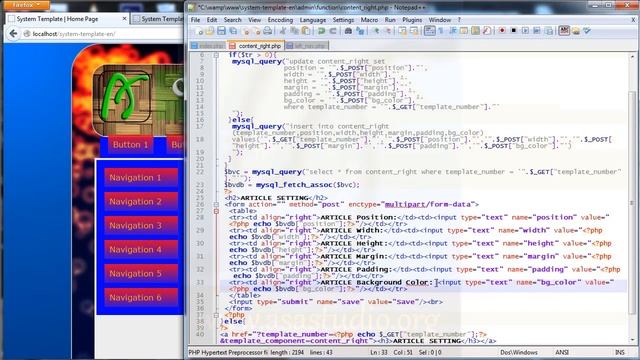Image resolution: width=640 pixels, height=360 pixels.
Task: Open the Encoding menu
Action: click(280, 20)
